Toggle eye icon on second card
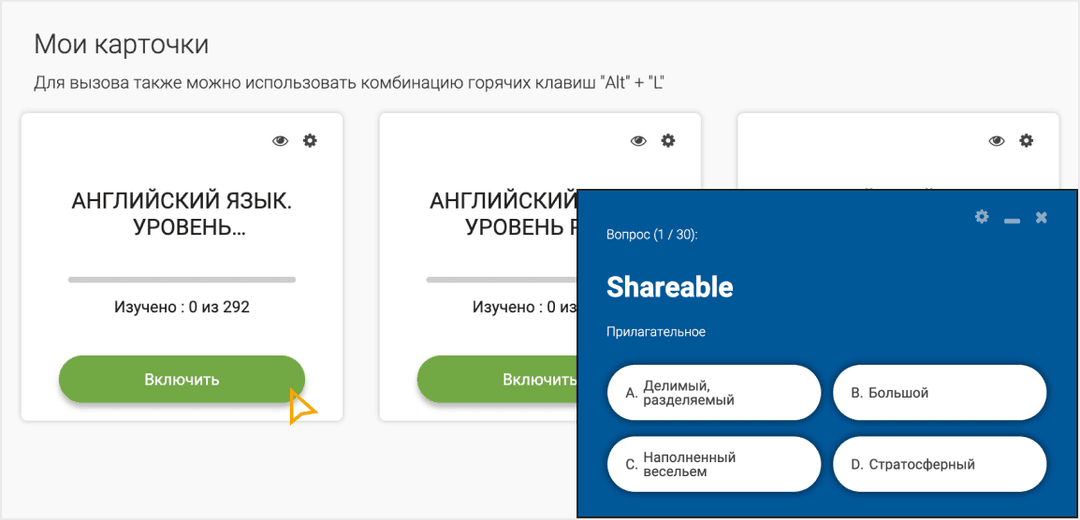The width and height of the screenshot is (1080, 520). 638,141
